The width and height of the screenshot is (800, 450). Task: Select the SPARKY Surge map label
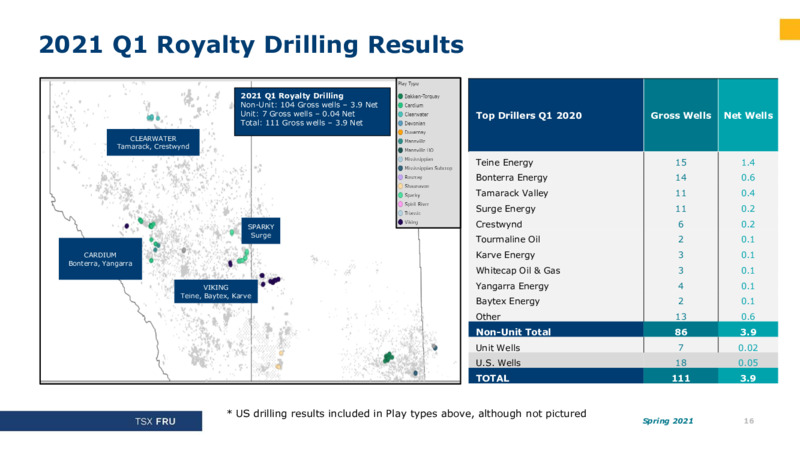(261, 231)
